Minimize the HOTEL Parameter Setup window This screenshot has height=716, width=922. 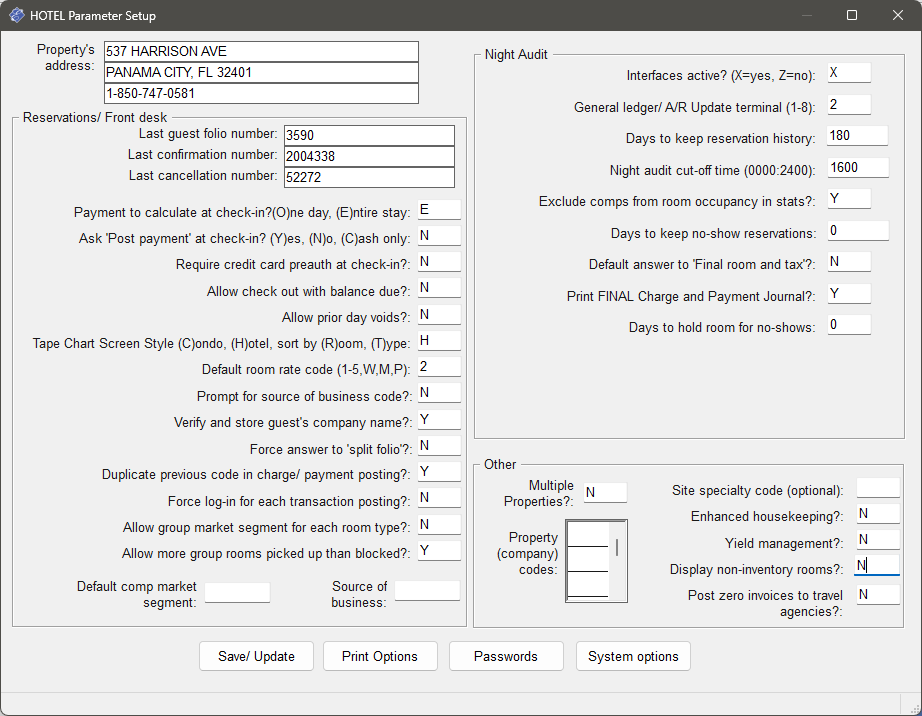point(806,16)
